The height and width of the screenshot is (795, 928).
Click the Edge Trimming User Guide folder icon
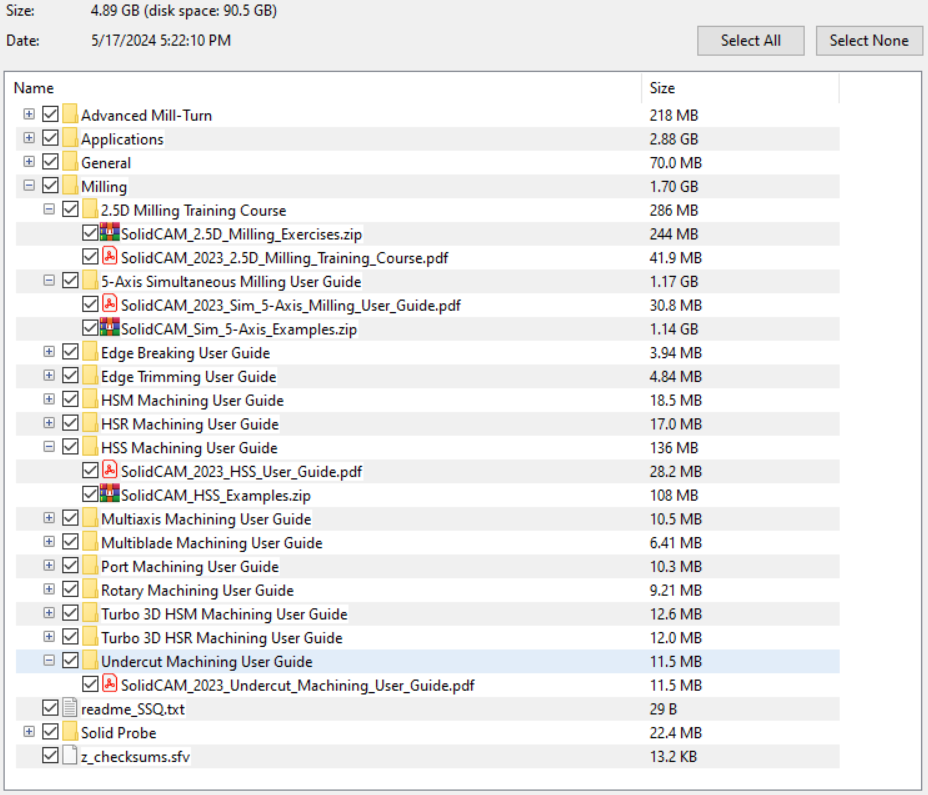tap(90, 375)
